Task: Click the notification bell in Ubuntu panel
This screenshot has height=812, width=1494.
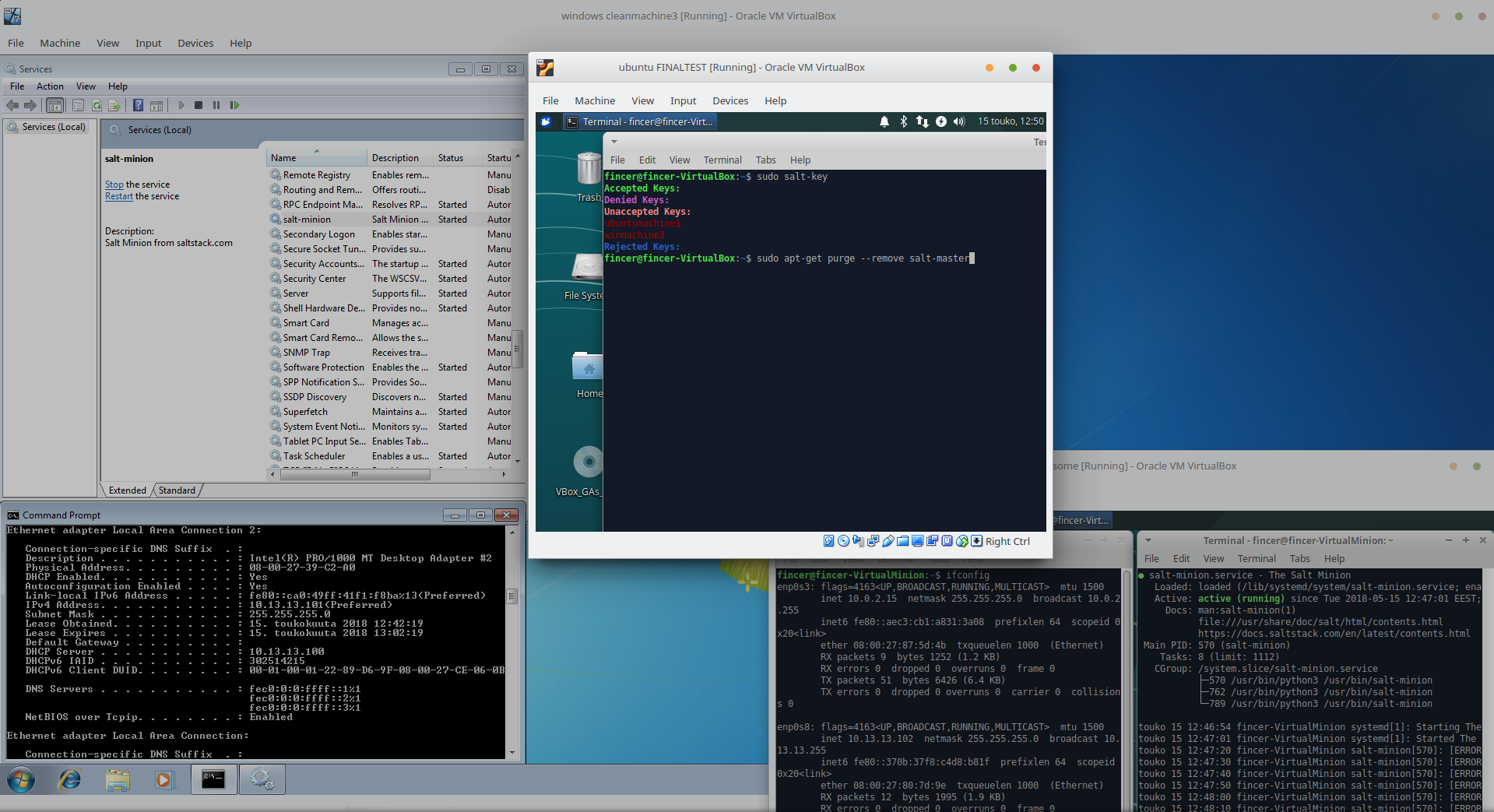Action: [884, 121]
